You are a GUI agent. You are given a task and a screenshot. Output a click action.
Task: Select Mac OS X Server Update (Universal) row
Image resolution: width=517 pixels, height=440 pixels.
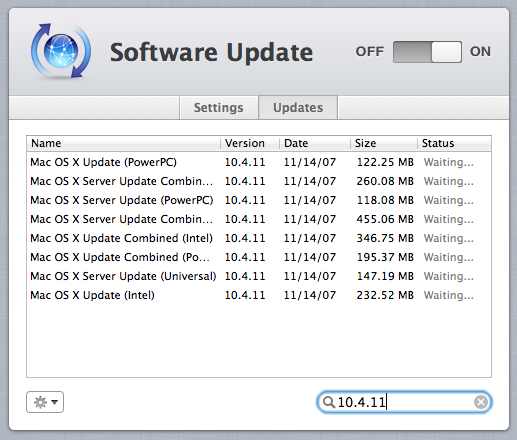[x=259, y=276]
